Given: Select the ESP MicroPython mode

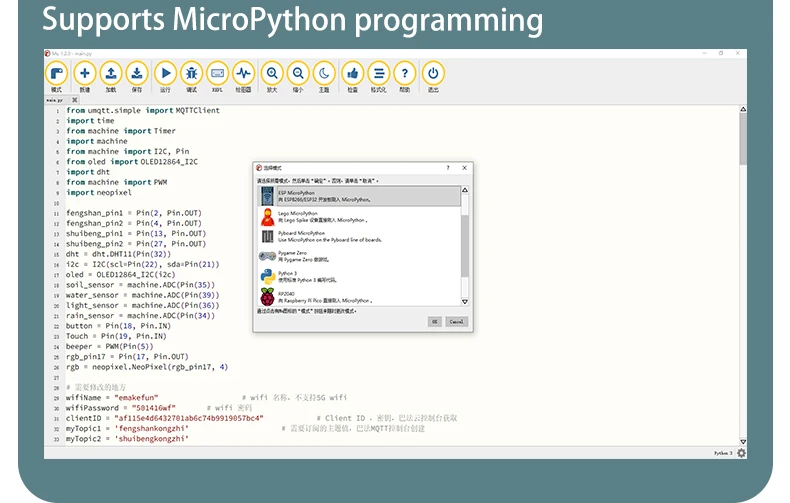Looking at the screenshot, I should click(359, 196).
